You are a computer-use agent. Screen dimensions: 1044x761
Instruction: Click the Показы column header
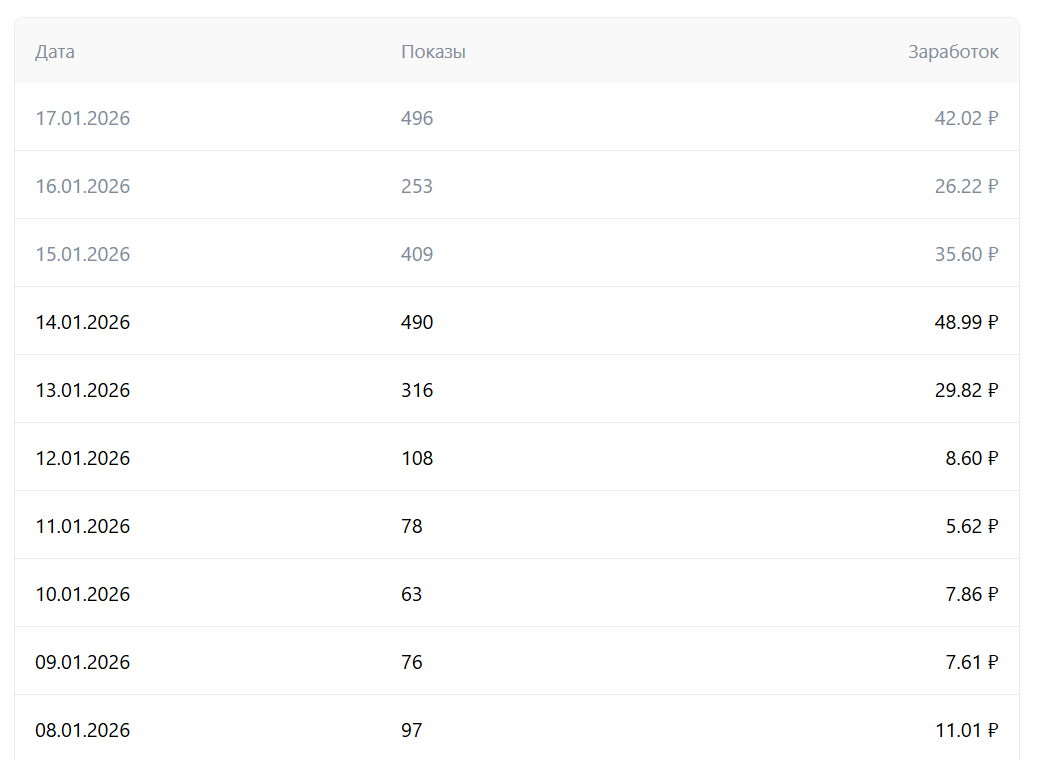coord(433,52)
